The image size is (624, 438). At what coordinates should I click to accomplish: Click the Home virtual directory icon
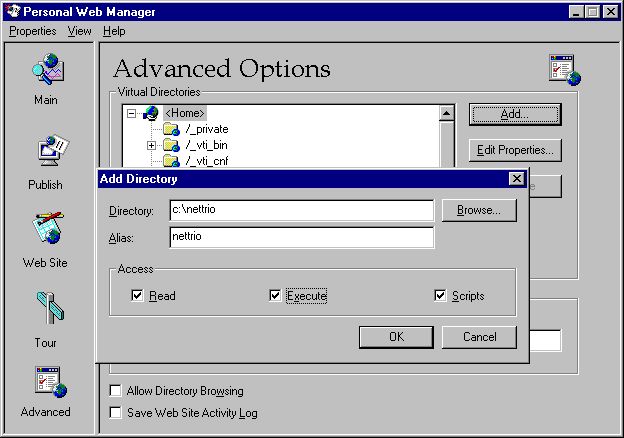pos(150,114)
